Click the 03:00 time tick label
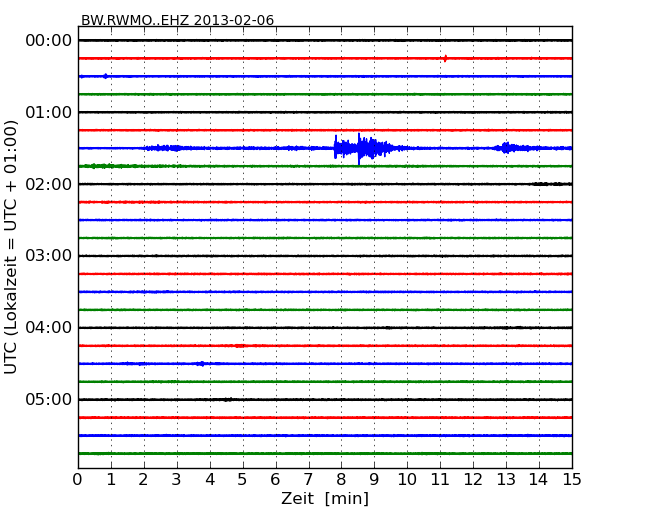 49,256
